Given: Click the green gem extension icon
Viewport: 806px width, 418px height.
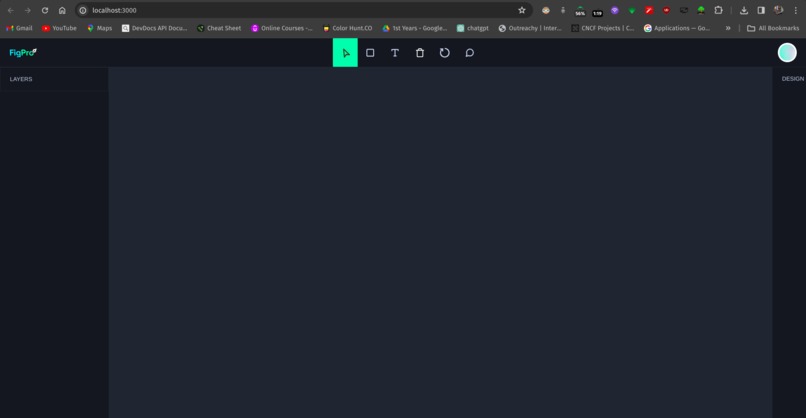Looking at the screenshot, I should coord(632,10).
